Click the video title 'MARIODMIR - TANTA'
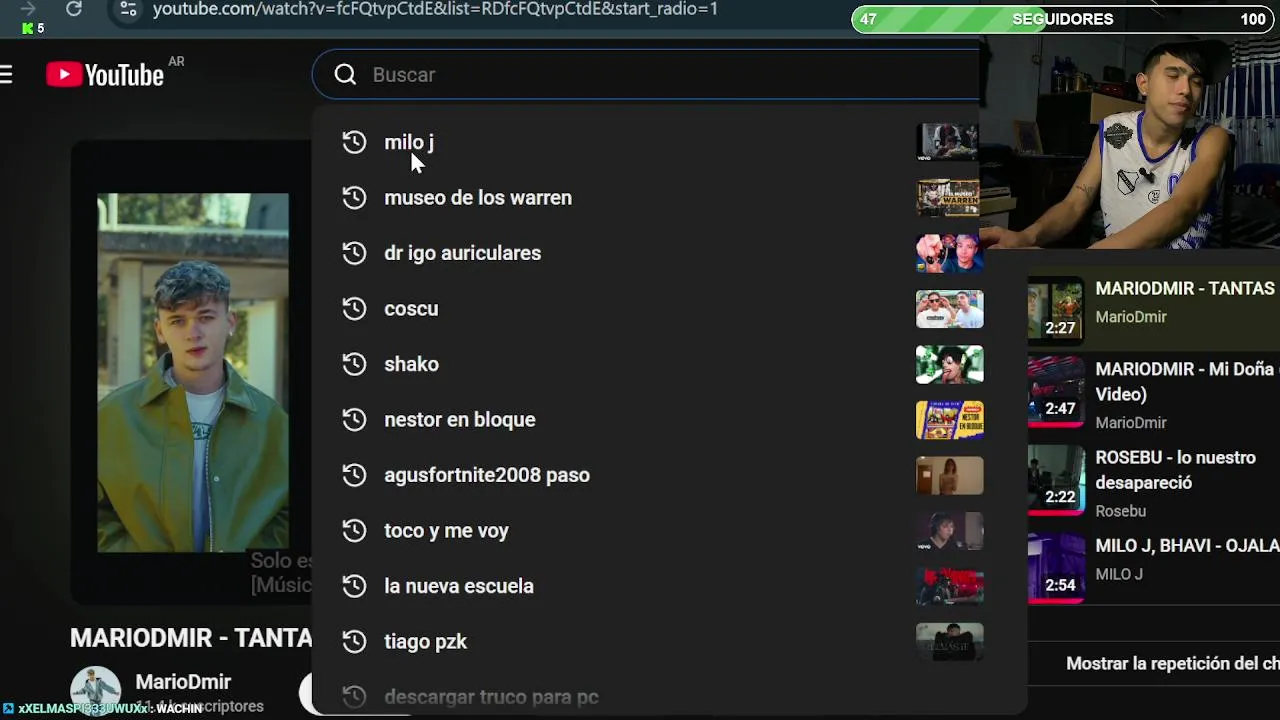Screen dimensions: 1280x720 (191, 638)
